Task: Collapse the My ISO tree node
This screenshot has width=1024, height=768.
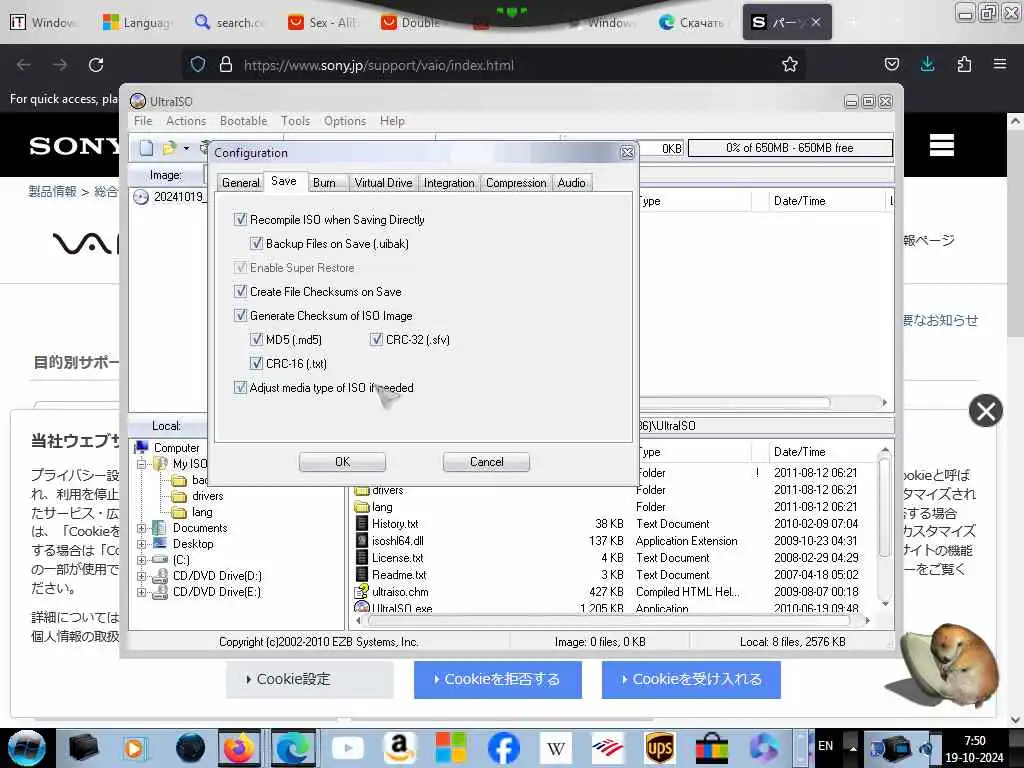Action: [x=141, y=464]
